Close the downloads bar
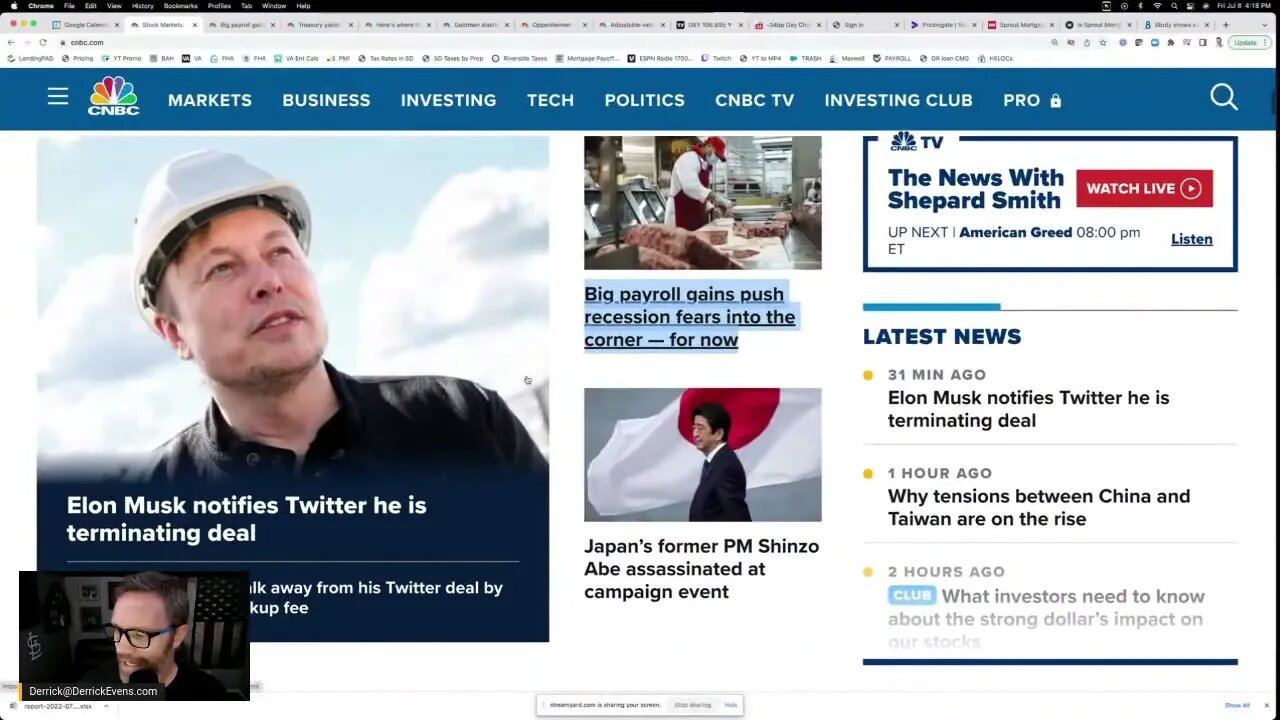1280x720 pixels. [1267, 705]
